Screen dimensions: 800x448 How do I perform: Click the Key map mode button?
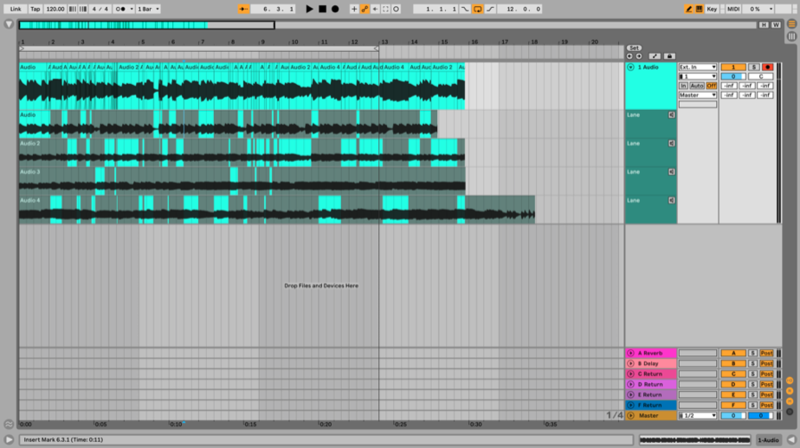coord(711,9)
